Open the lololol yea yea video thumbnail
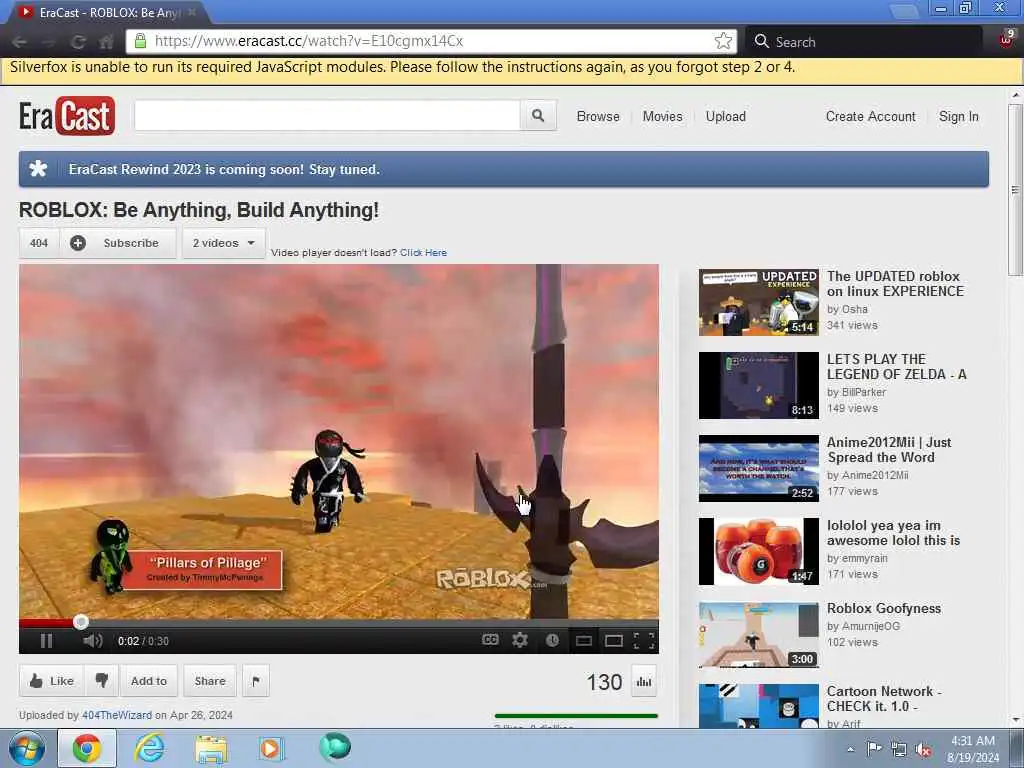This screenshot has width=1024, height=768. (758, 551)
